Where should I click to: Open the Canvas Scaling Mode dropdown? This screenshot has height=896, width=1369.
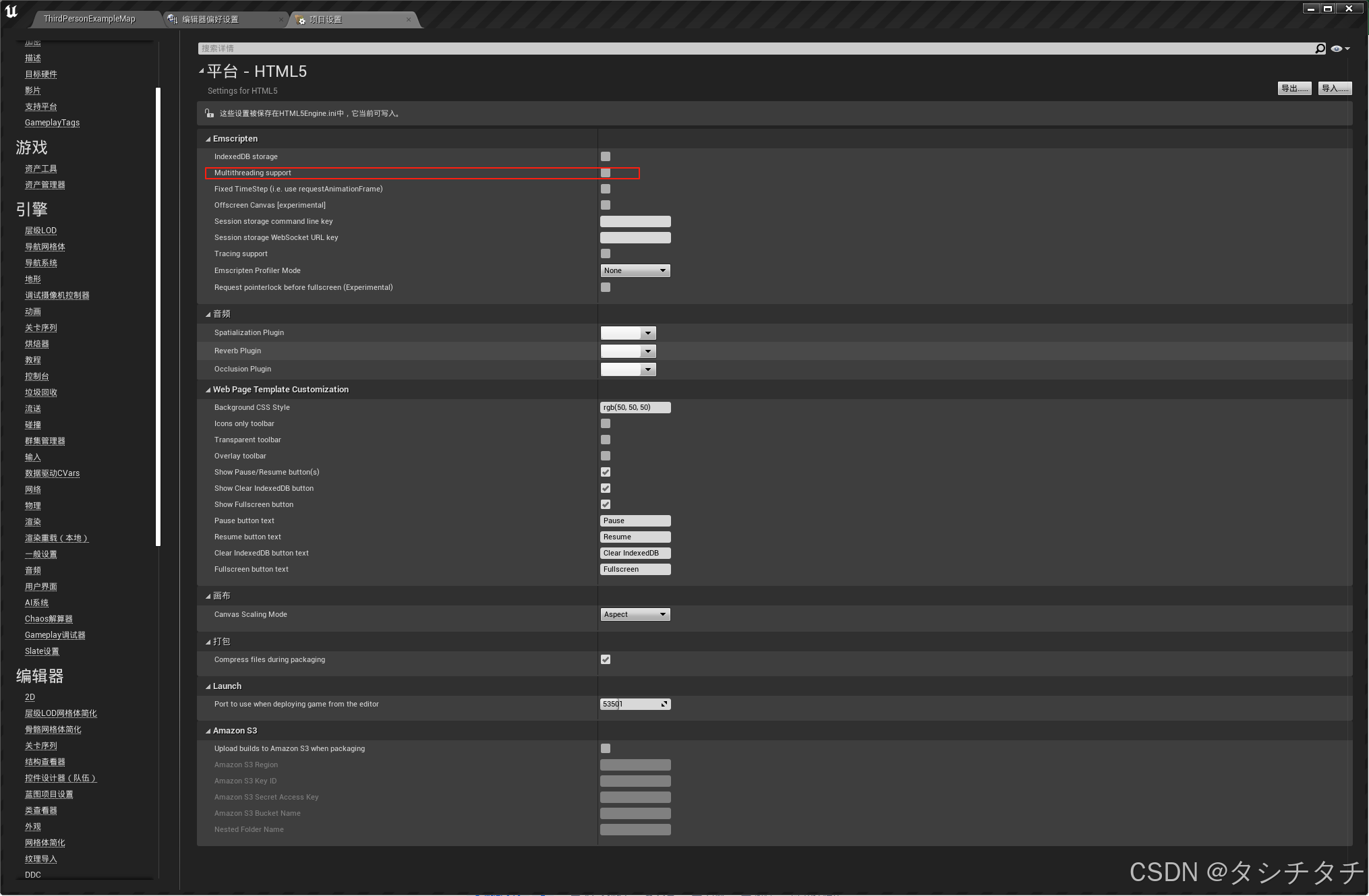point(635,614)
